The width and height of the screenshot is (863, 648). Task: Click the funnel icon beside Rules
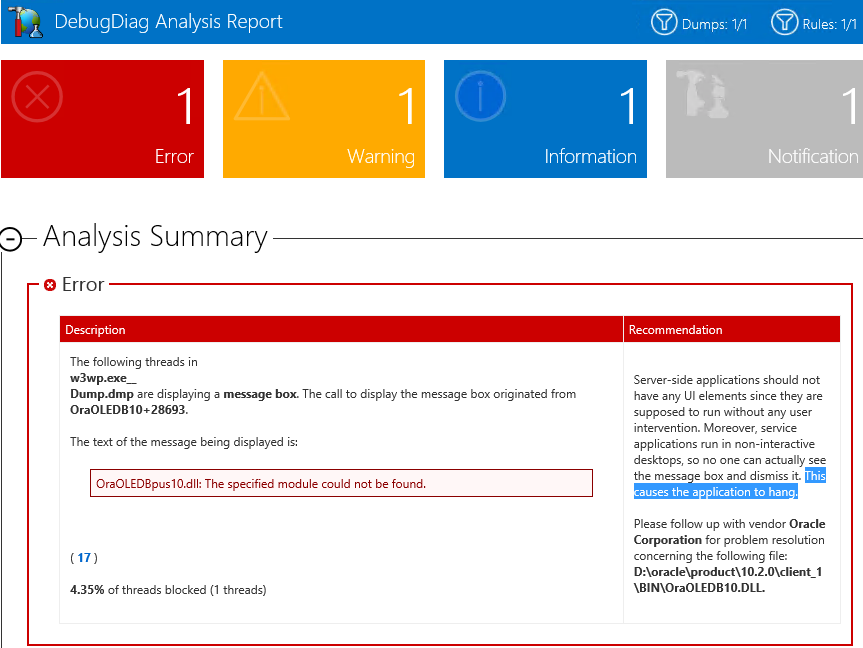click(785, 22)
